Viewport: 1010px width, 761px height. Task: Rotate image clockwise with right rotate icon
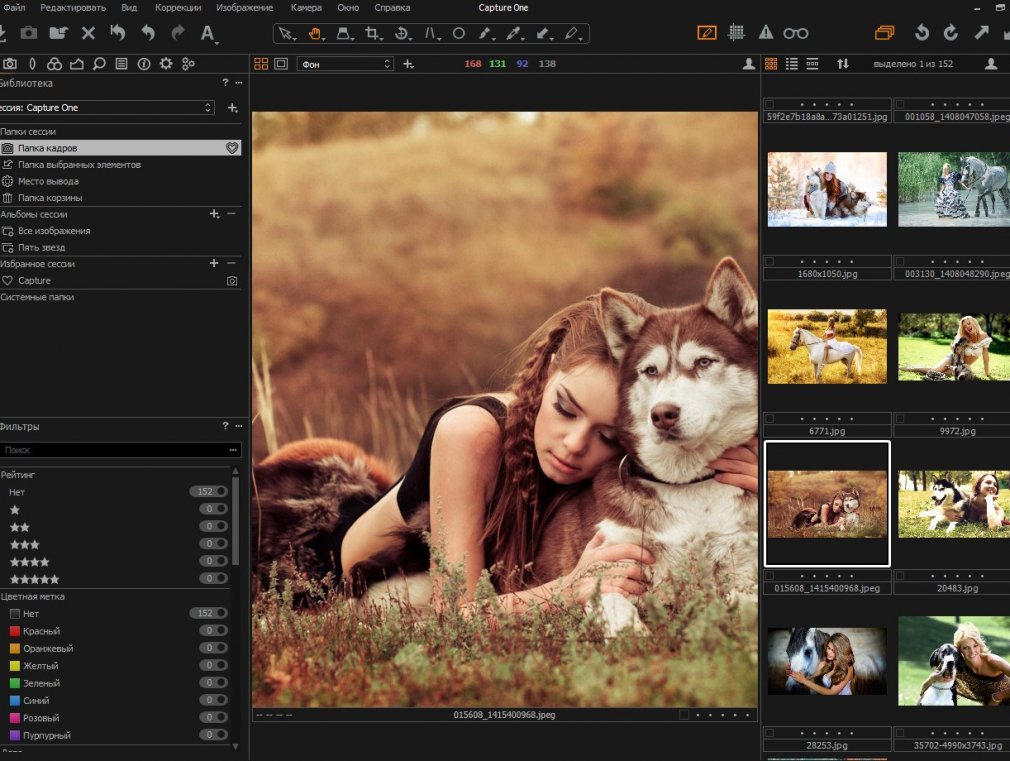click(x=951, y=33)
